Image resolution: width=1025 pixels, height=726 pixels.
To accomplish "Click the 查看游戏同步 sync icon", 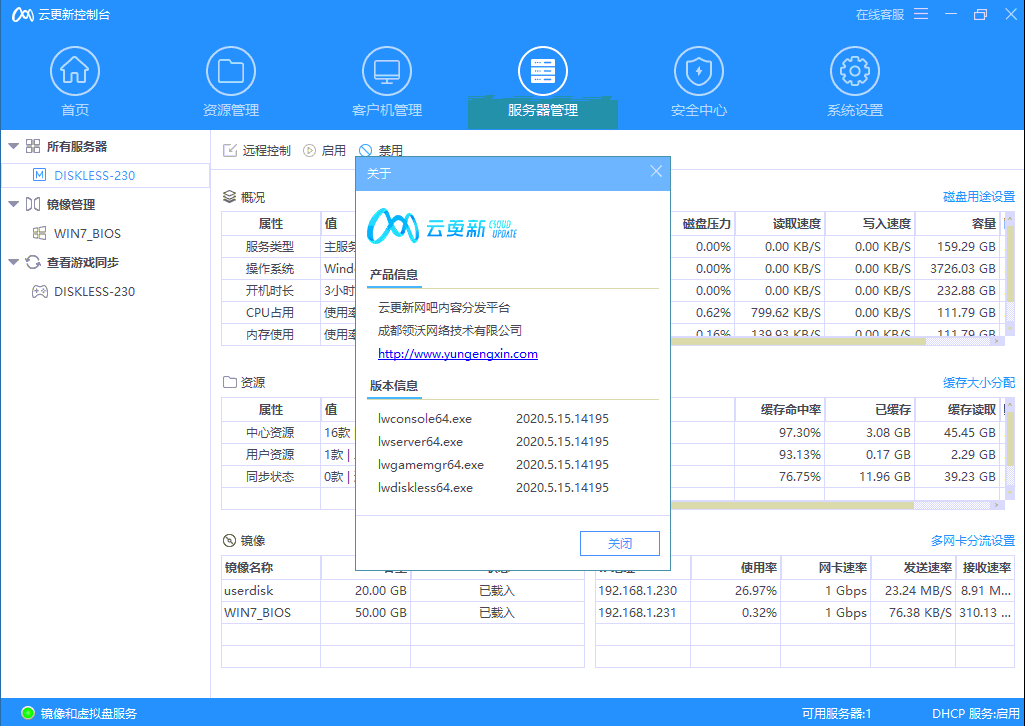I will (33, 262).
